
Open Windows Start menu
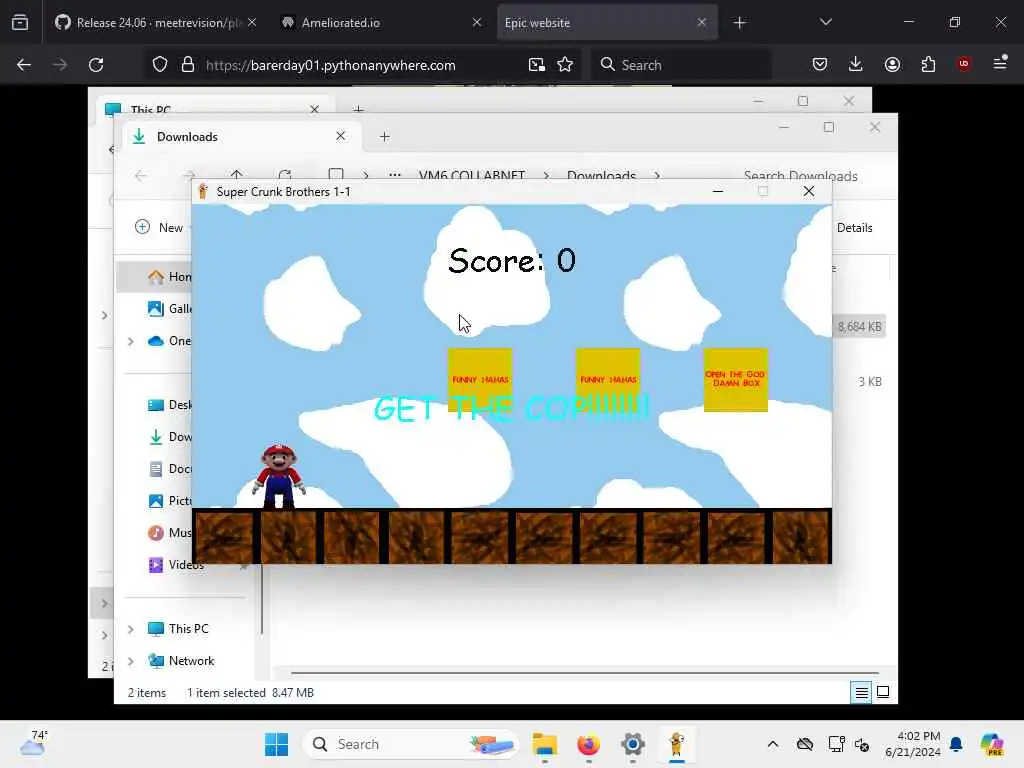point(276,744)
